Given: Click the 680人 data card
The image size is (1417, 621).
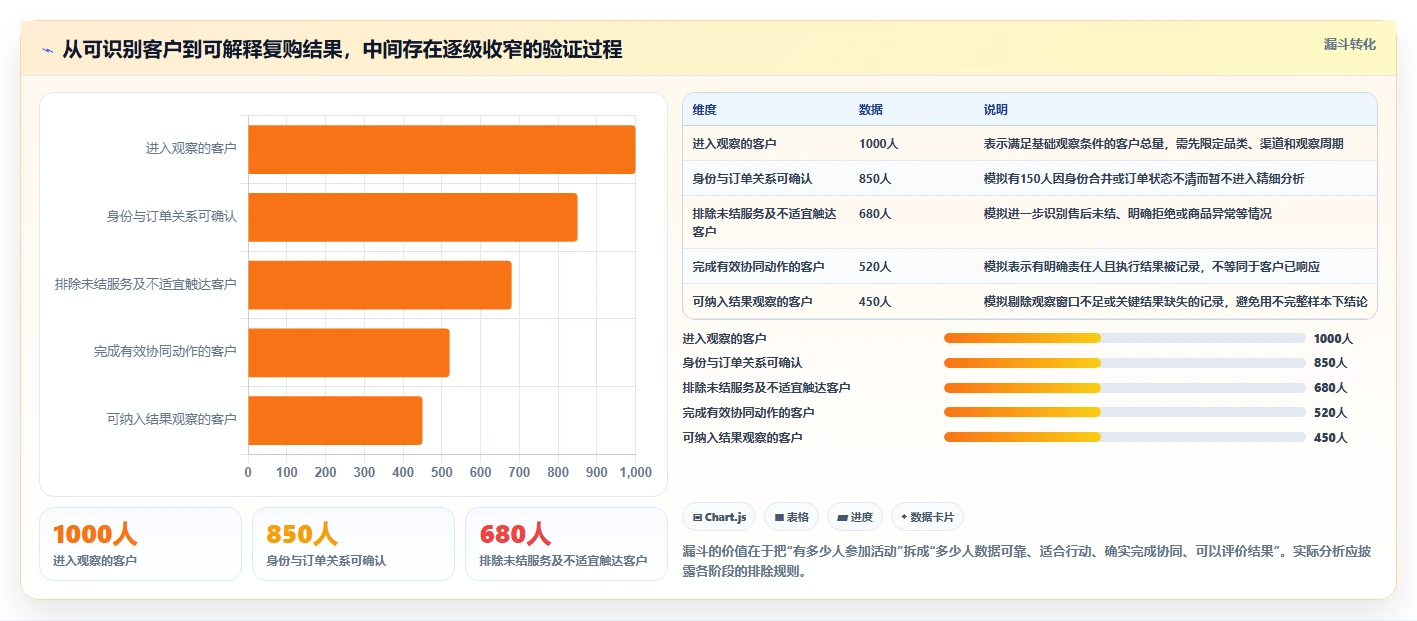Looking at the screenshot, I should 566,544.
